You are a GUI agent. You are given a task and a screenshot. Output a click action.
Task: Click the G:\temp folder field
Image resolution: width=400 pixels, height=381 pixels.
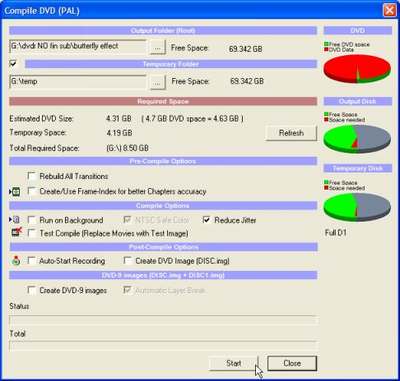[78, 81]
